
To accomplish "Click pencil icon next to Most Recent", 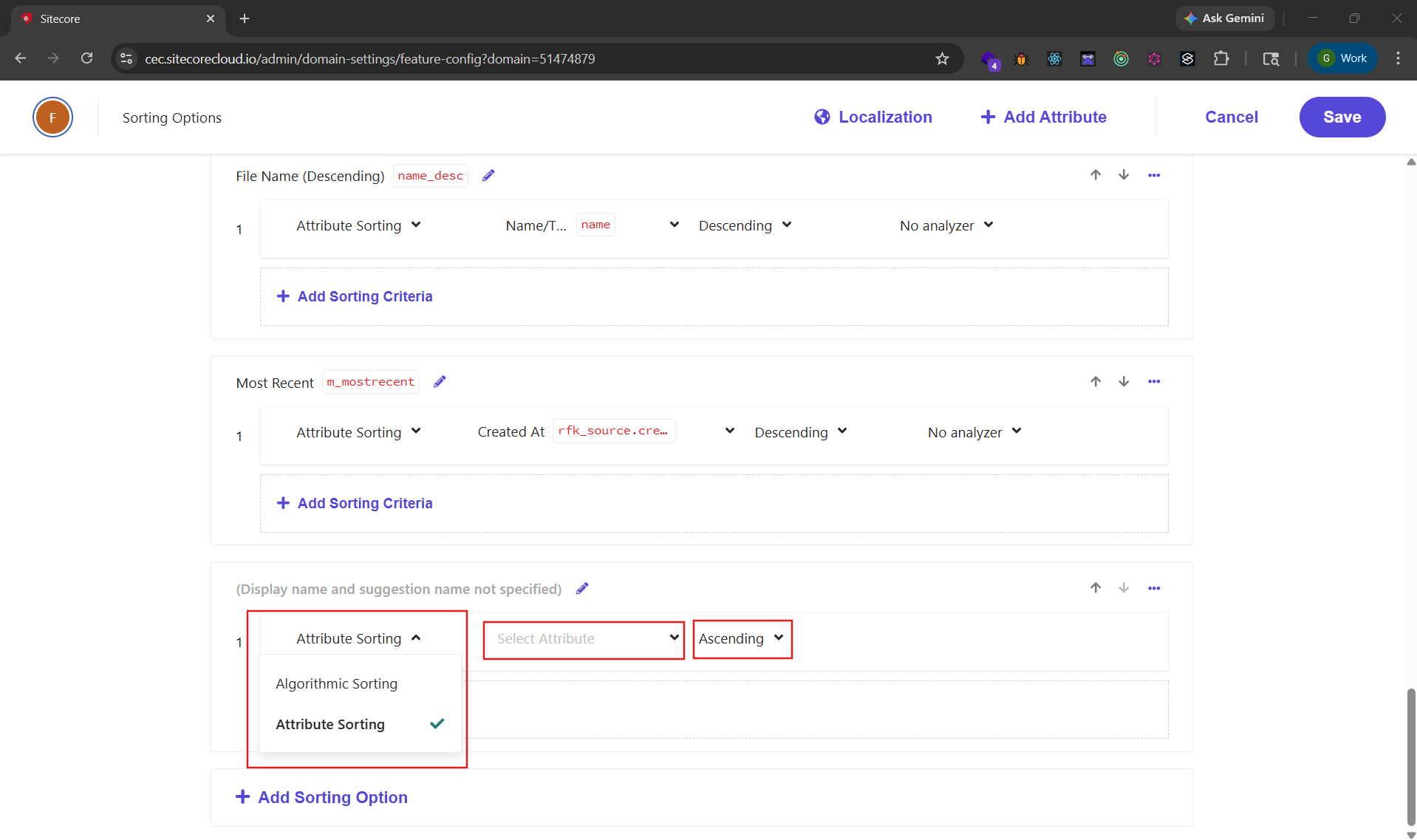I will (x=440, y=382).
